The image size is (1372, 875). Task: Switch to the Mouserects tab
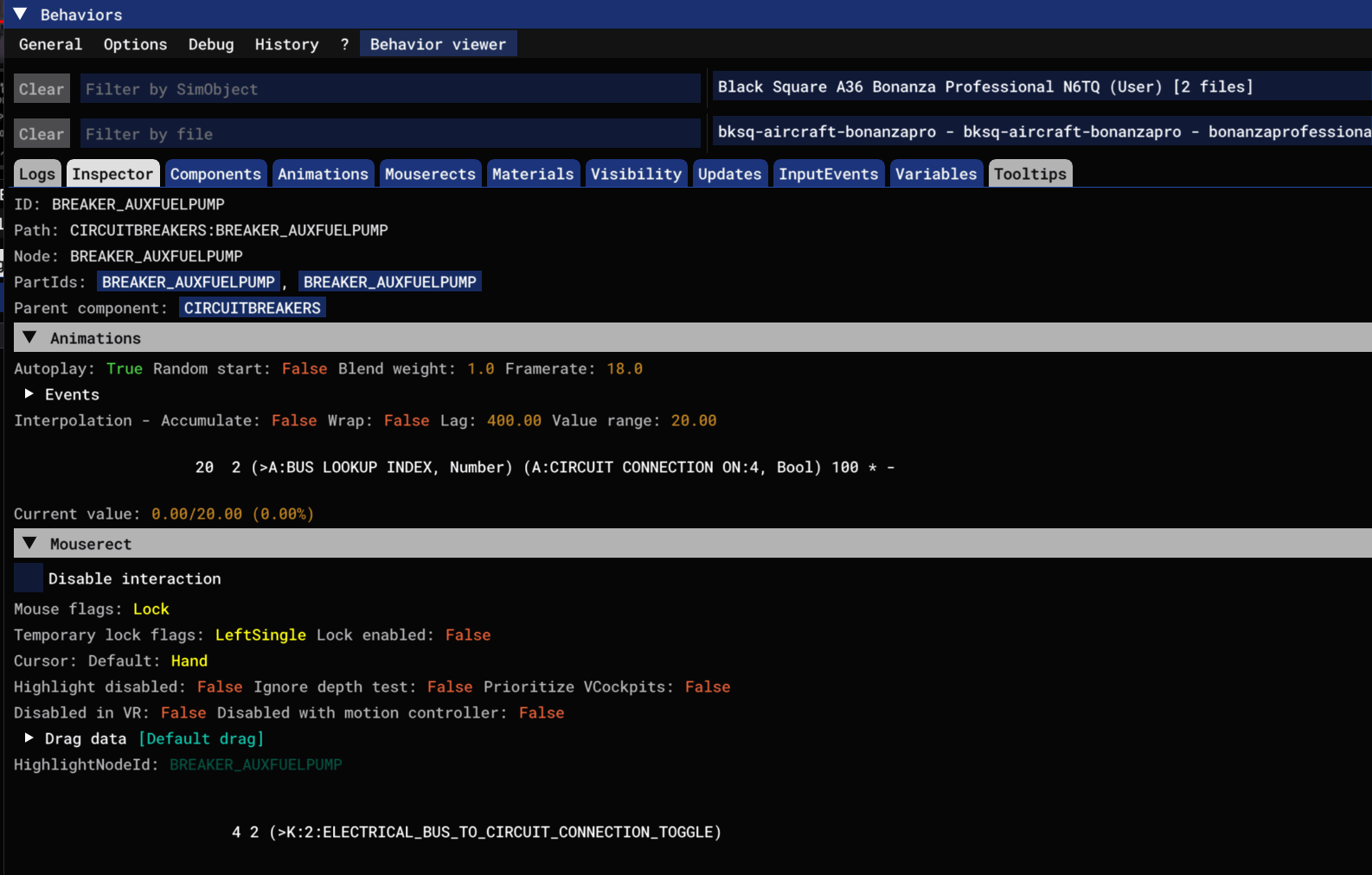coord(430,174)
